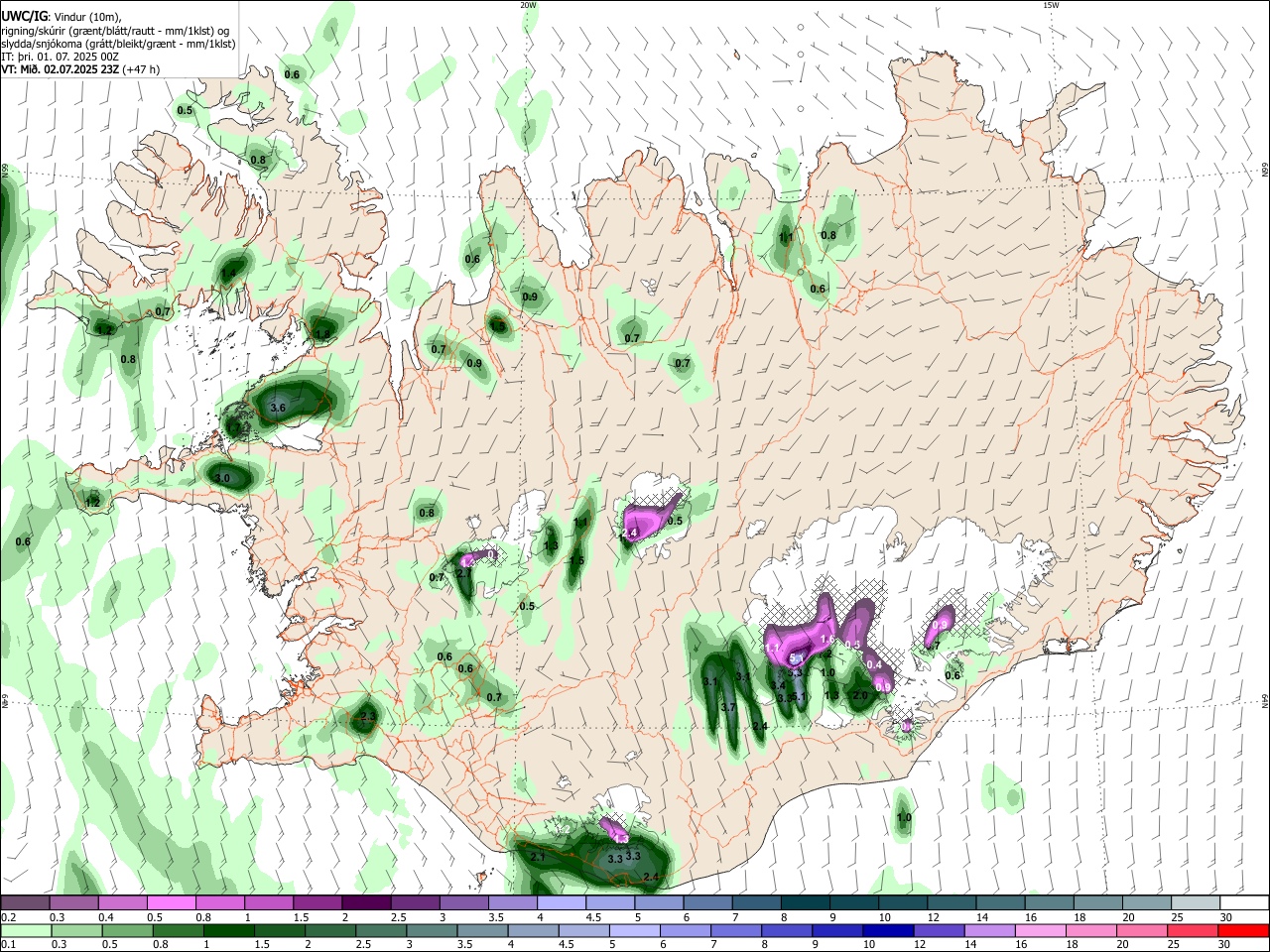
Task: Select the 'rigning/skúrir' legend description line
Action: [x=116, y=31]
